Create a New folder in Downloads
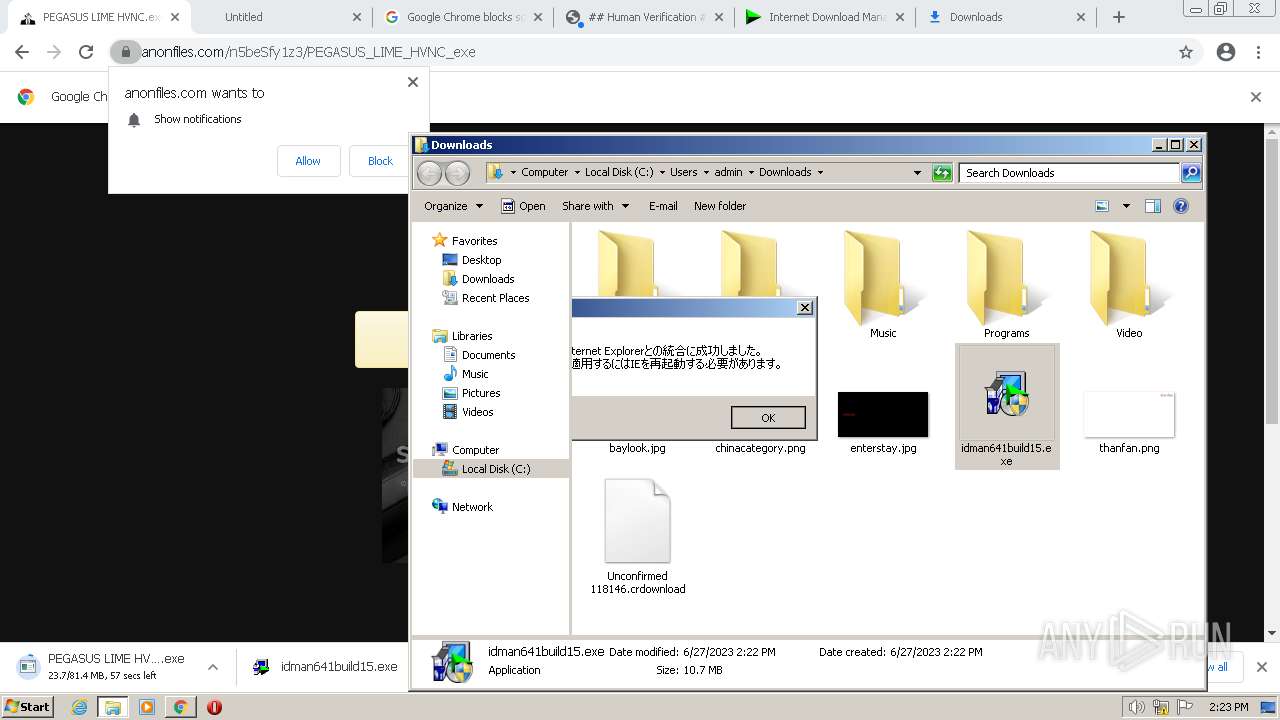The width and height of the screenshot is (1280, 720). (x=720, y=206)
